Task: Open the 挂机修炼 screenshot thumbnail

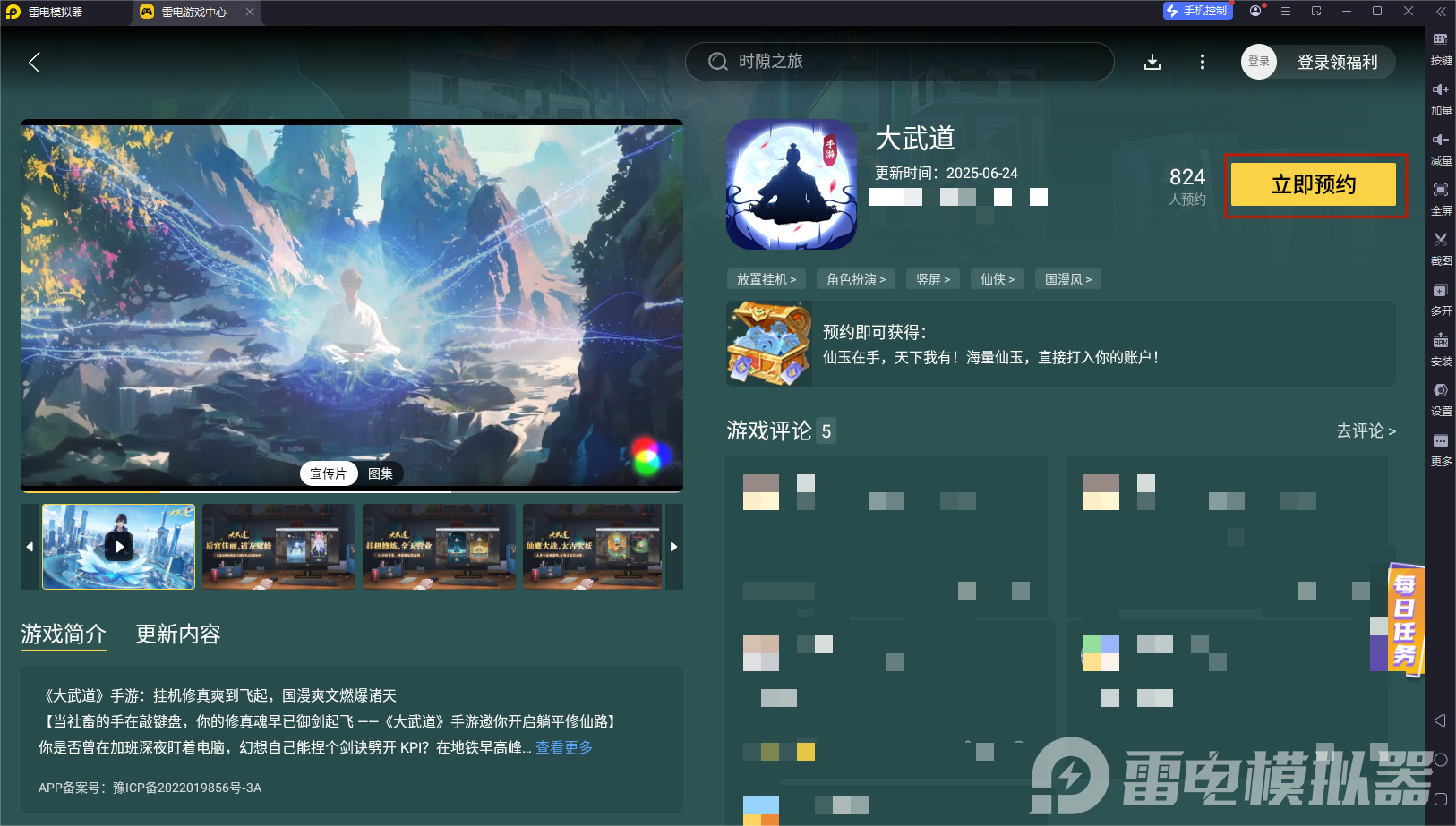Action: tap(439, 546)
